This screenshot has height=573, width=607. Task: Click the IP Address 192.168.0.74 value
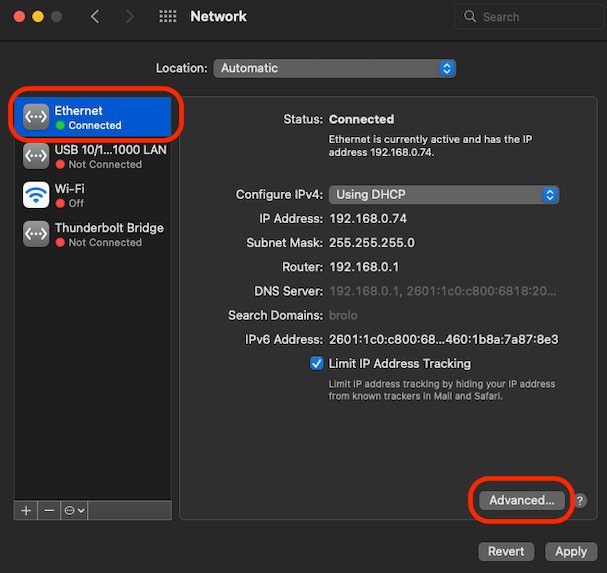(368, 219)
